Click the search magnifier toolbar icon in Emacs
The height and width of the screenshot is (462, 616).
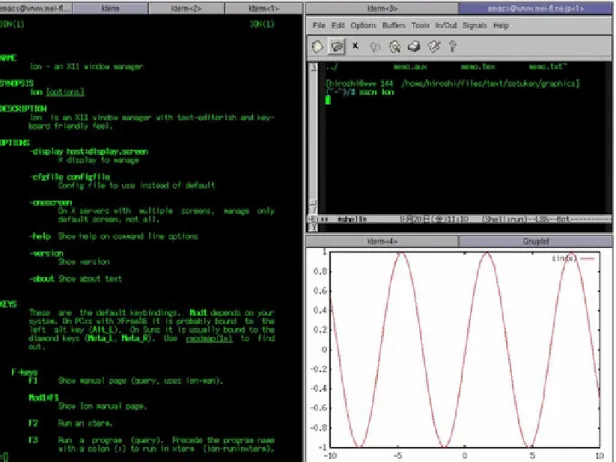[x=394, y=47]
